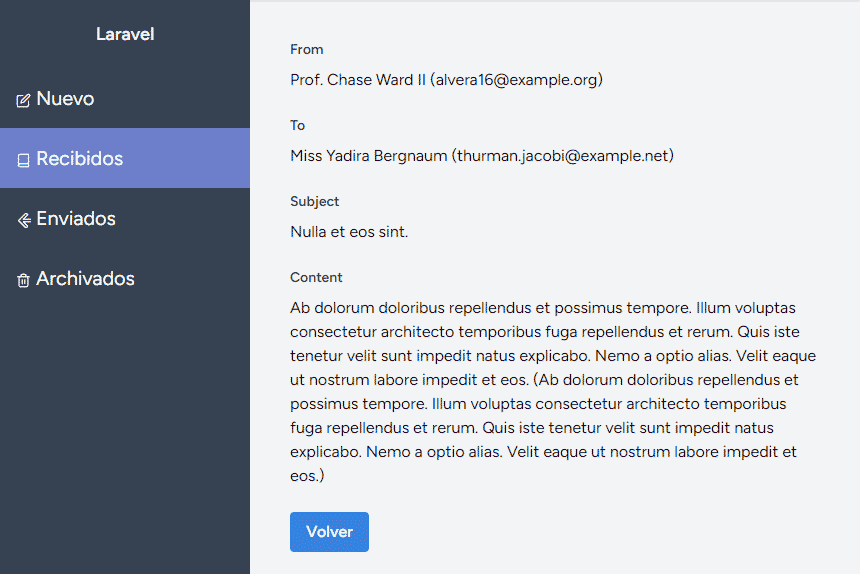
Task: Open the Nuevo menu item
Action: (x=125, y=99)
